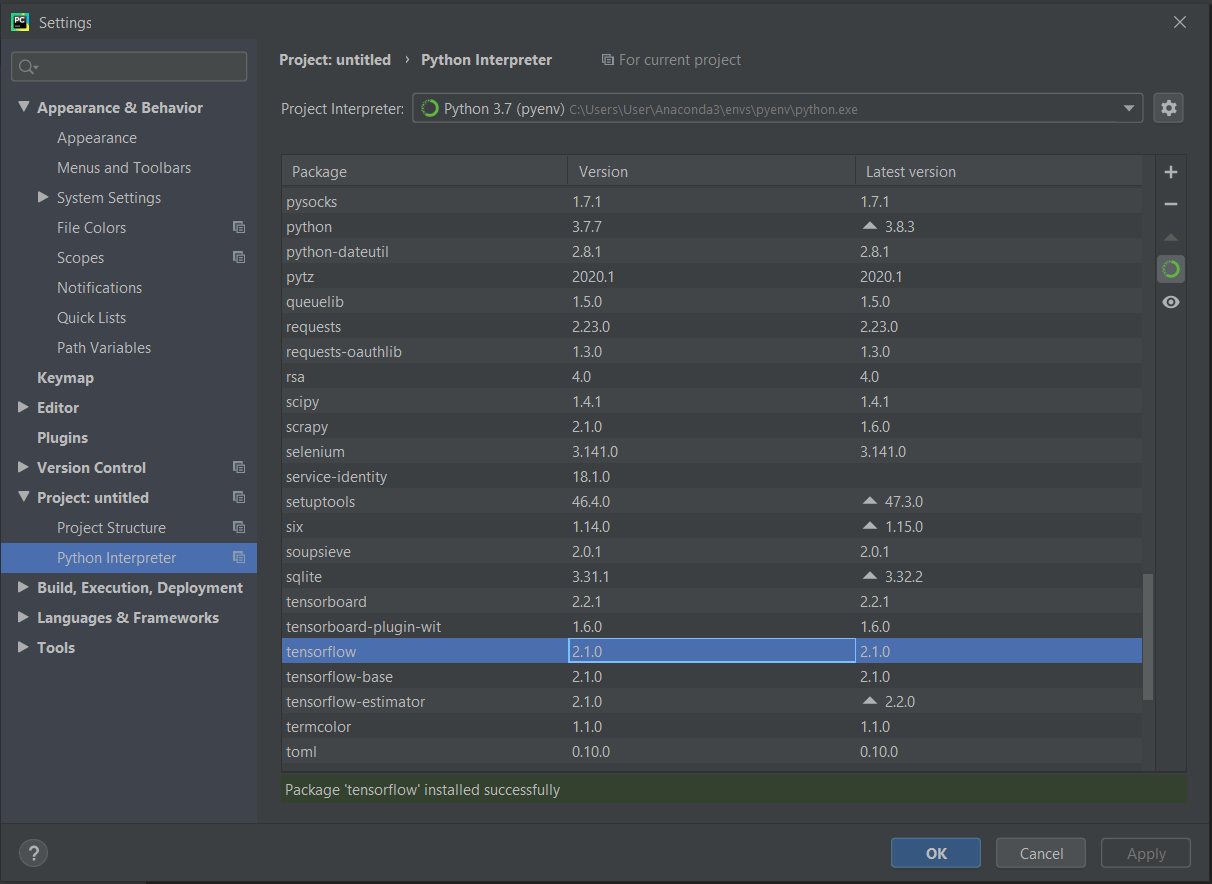Sort by the Package column header
The height and width of the screenshot is (884, 1212).
click(425, 172)
